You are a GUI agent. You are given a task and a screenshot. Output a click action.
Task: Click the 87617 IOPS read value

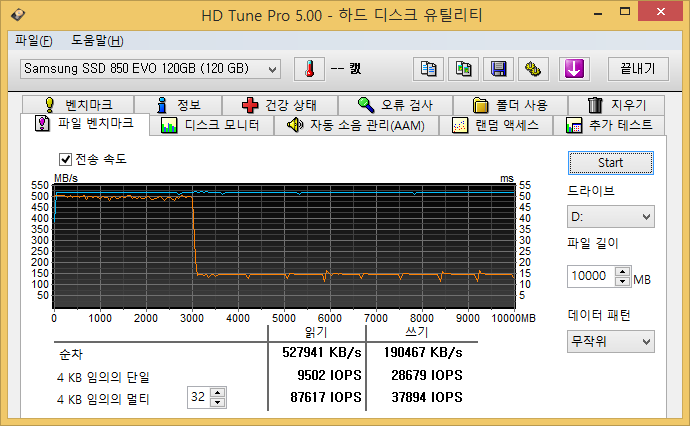pyautogui.click(x=326, y=397)
